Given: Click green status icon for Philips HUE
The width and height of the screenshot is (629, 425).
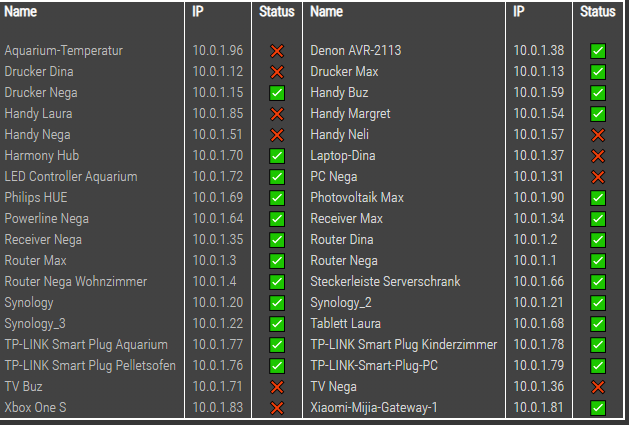Looking at the screenshot, I should pyautogui.click(x=277, y=198).
